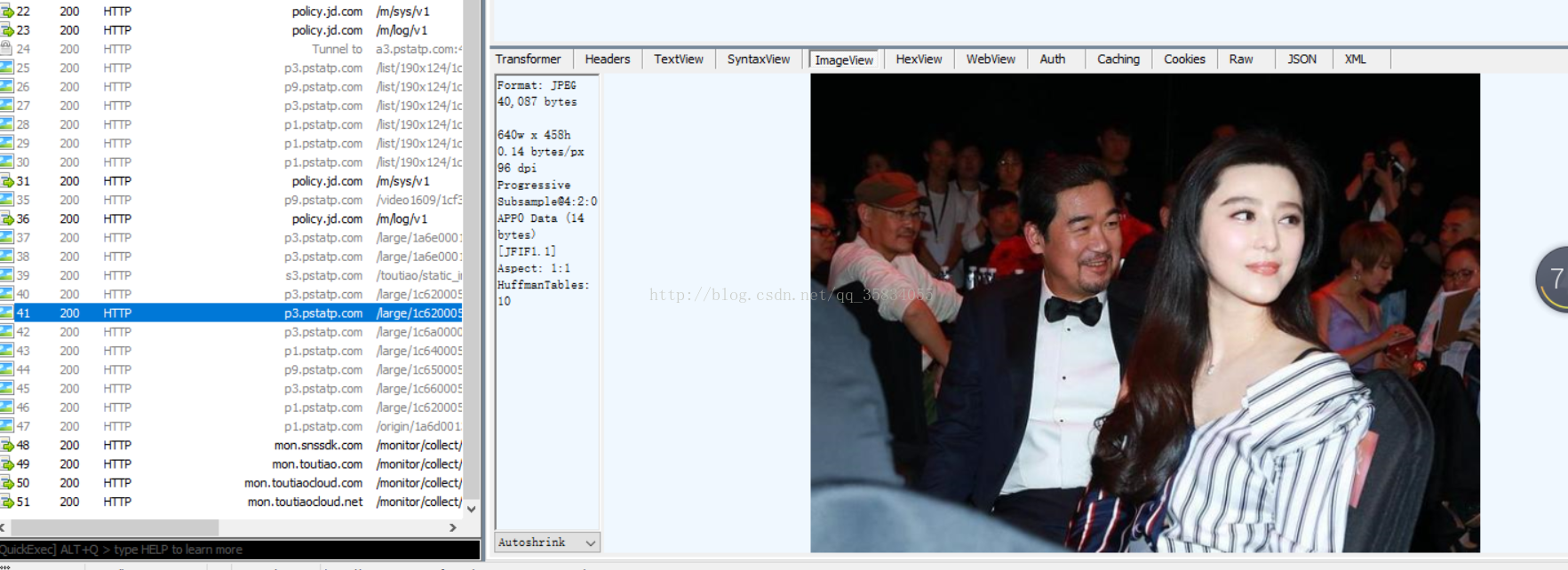The image size is (1568, 570).
Task: Select session 39 s3.pstatp.com row
Action: coord(231,275)
